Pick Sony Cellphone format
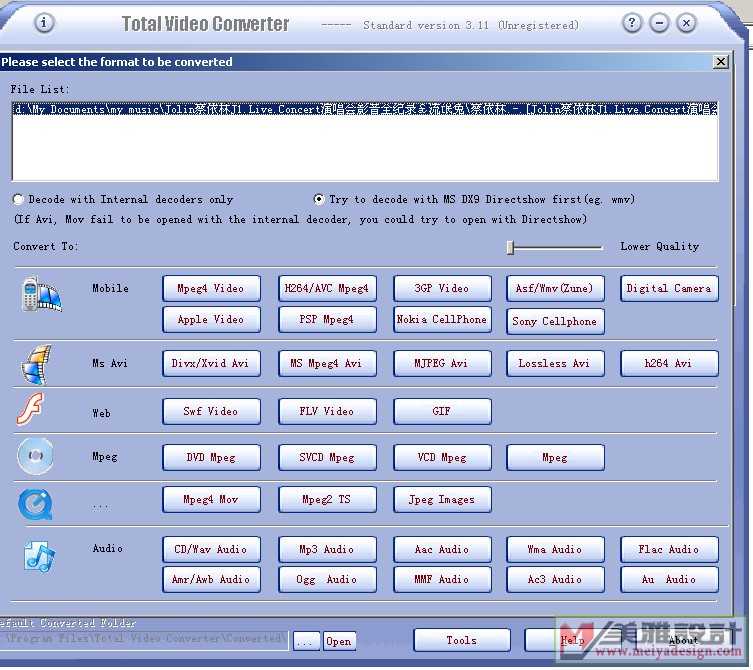Screen dimensions: 753x670 (x=555, y=321)
